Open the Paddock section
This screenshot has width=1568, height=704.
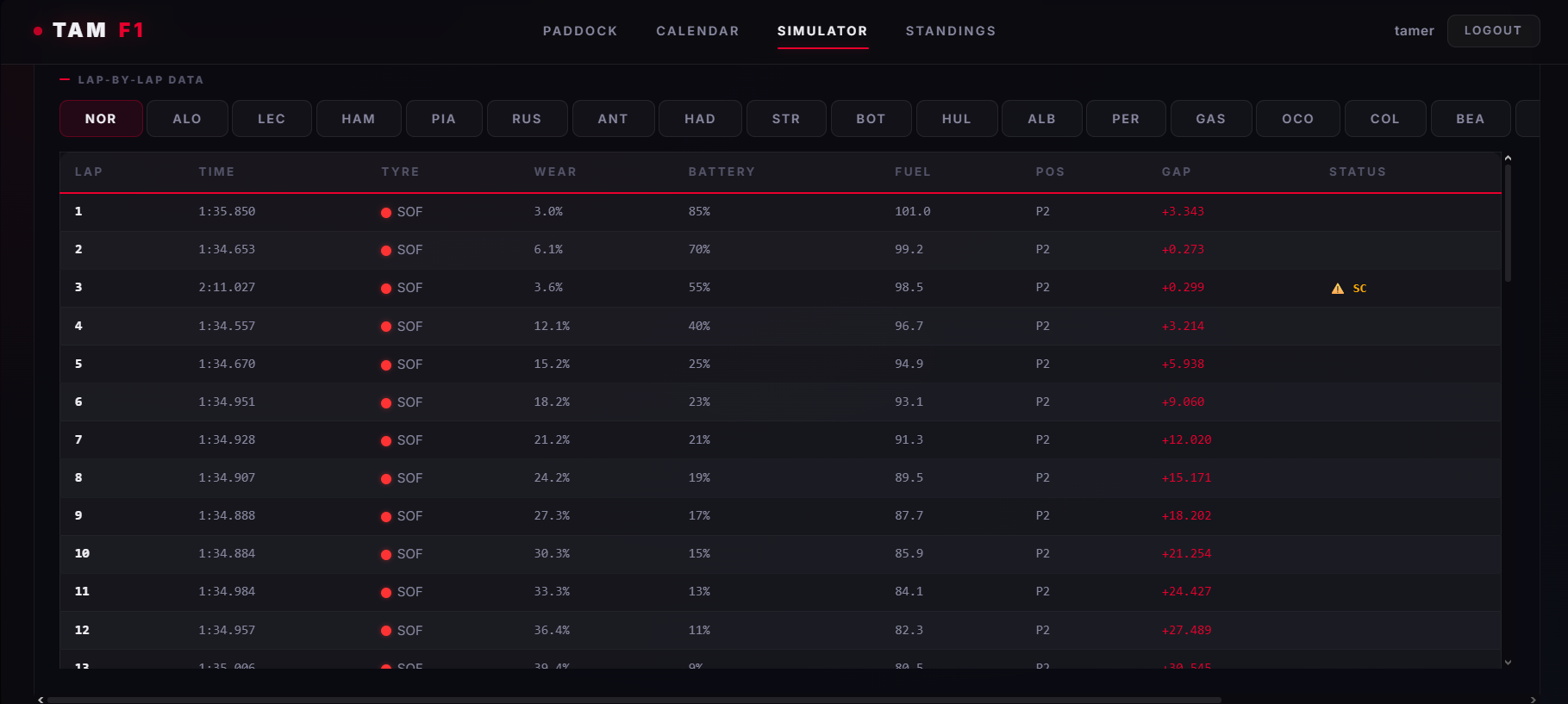[580, 31]
